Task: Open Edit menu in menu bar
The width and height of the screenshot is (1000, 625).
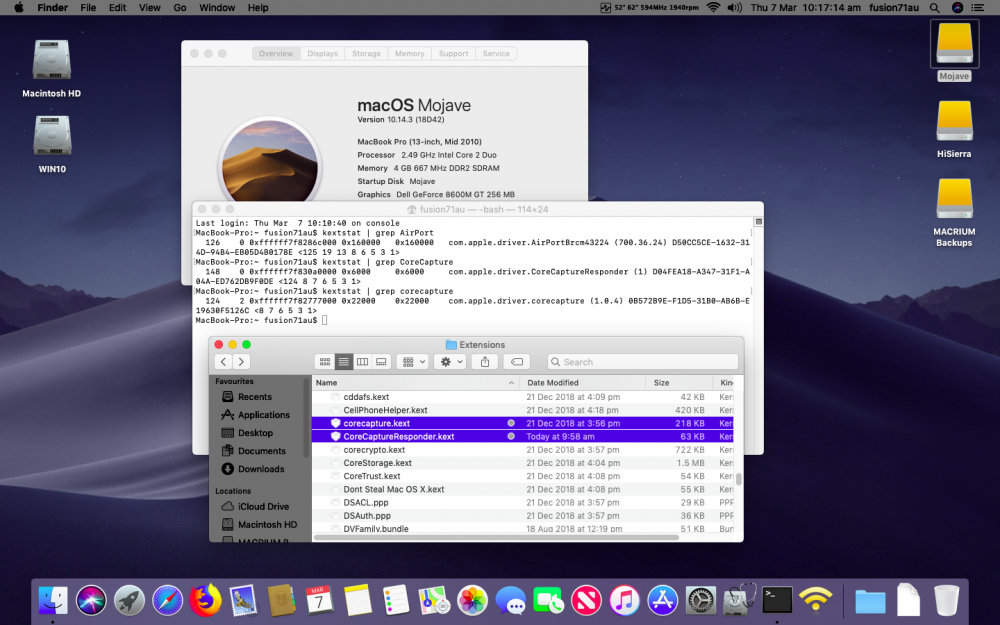Action: pyautogui.click(x=117, y=8)
